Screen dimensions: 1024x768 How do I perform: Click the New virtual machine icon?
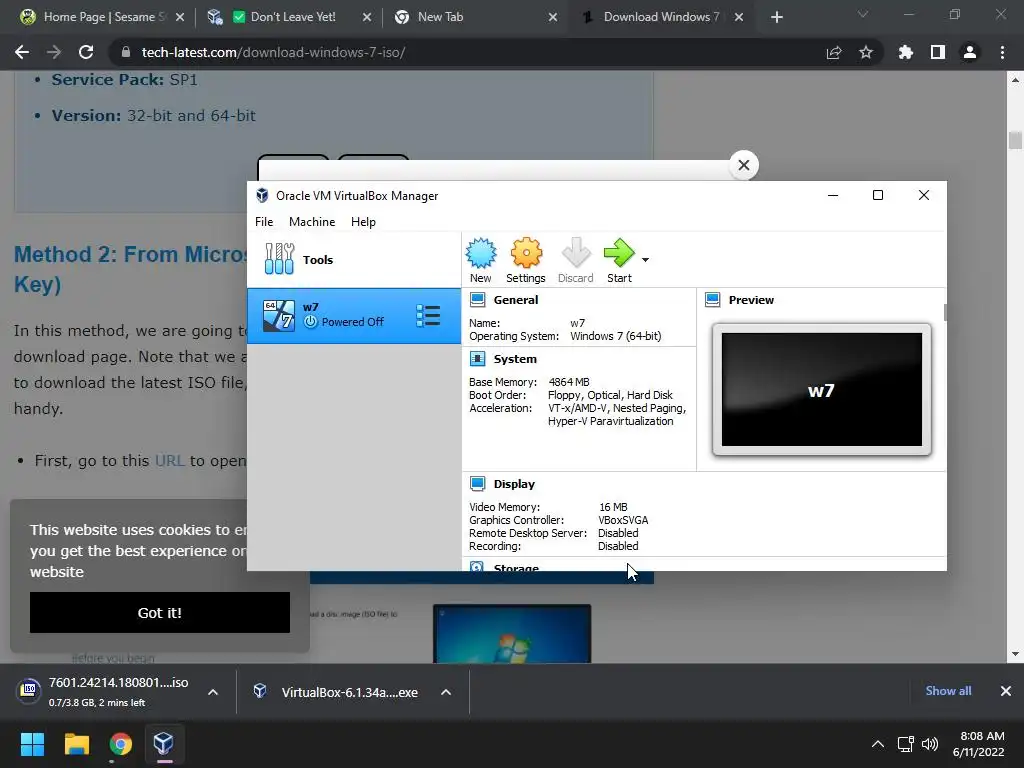481,260
